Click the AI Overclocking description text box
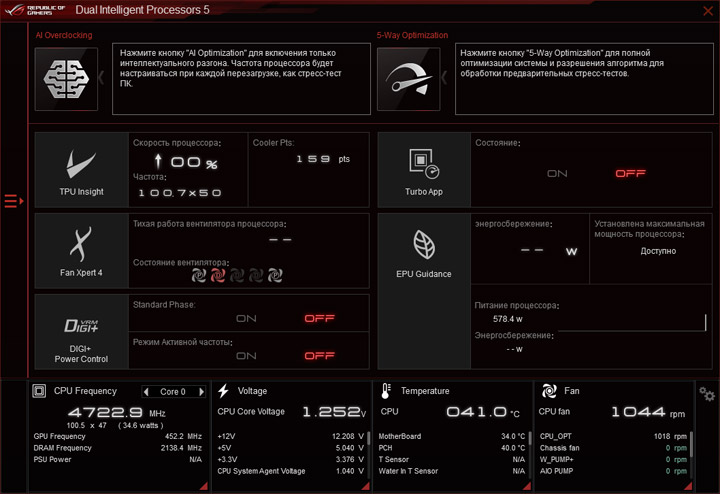 pyautogui.click(x=241, y=79)
